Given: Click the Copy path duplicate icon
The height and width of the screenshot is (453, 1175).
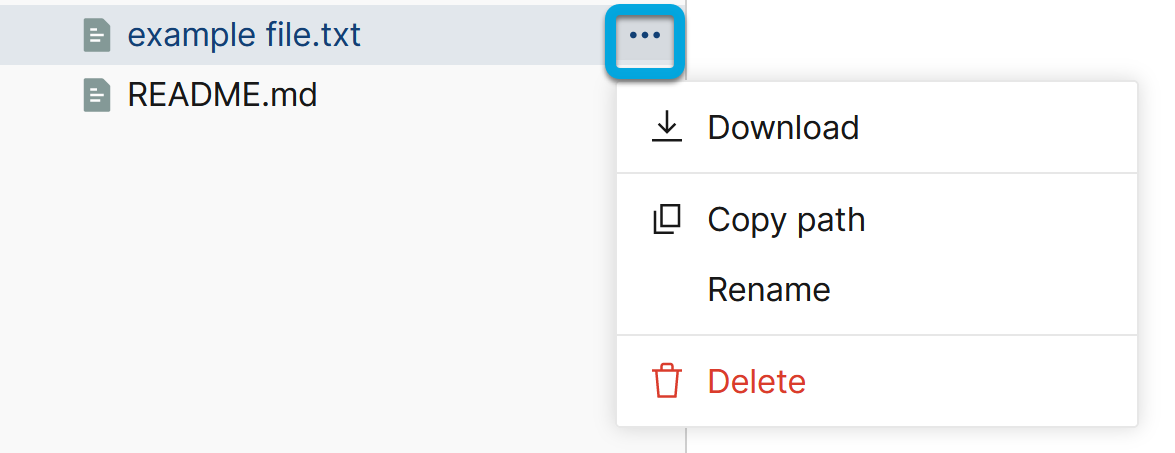Looking at the screenshot, I should click(x=666, y=219).
